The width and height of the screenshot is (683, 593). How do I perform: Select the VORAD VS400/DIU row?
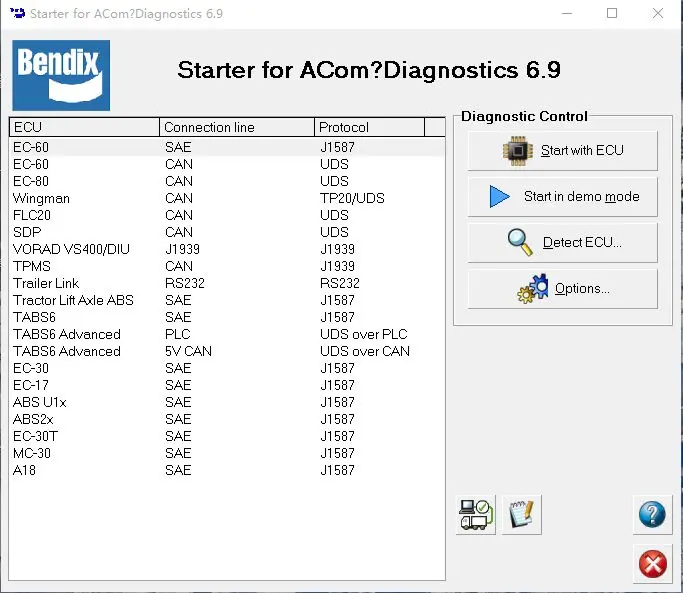click(x=227, y=249)
